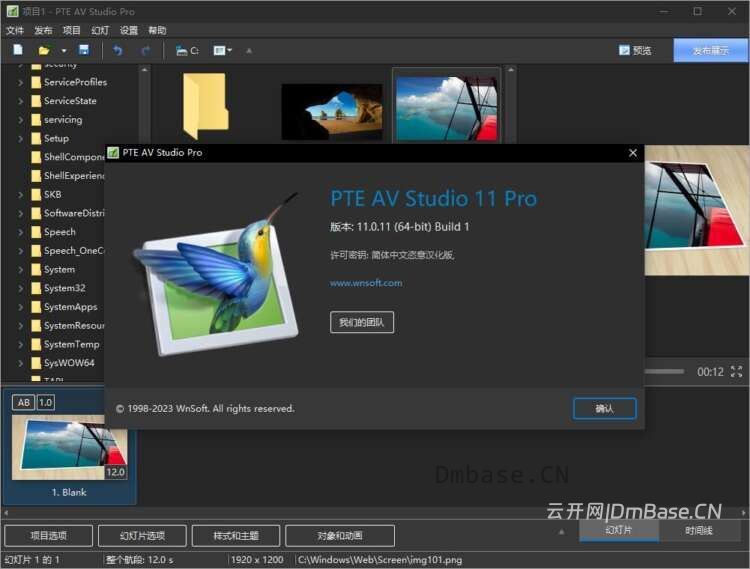Expand the ServiceState folder node
This screenshot has height=569, width=750.
(x=21, y=101)
